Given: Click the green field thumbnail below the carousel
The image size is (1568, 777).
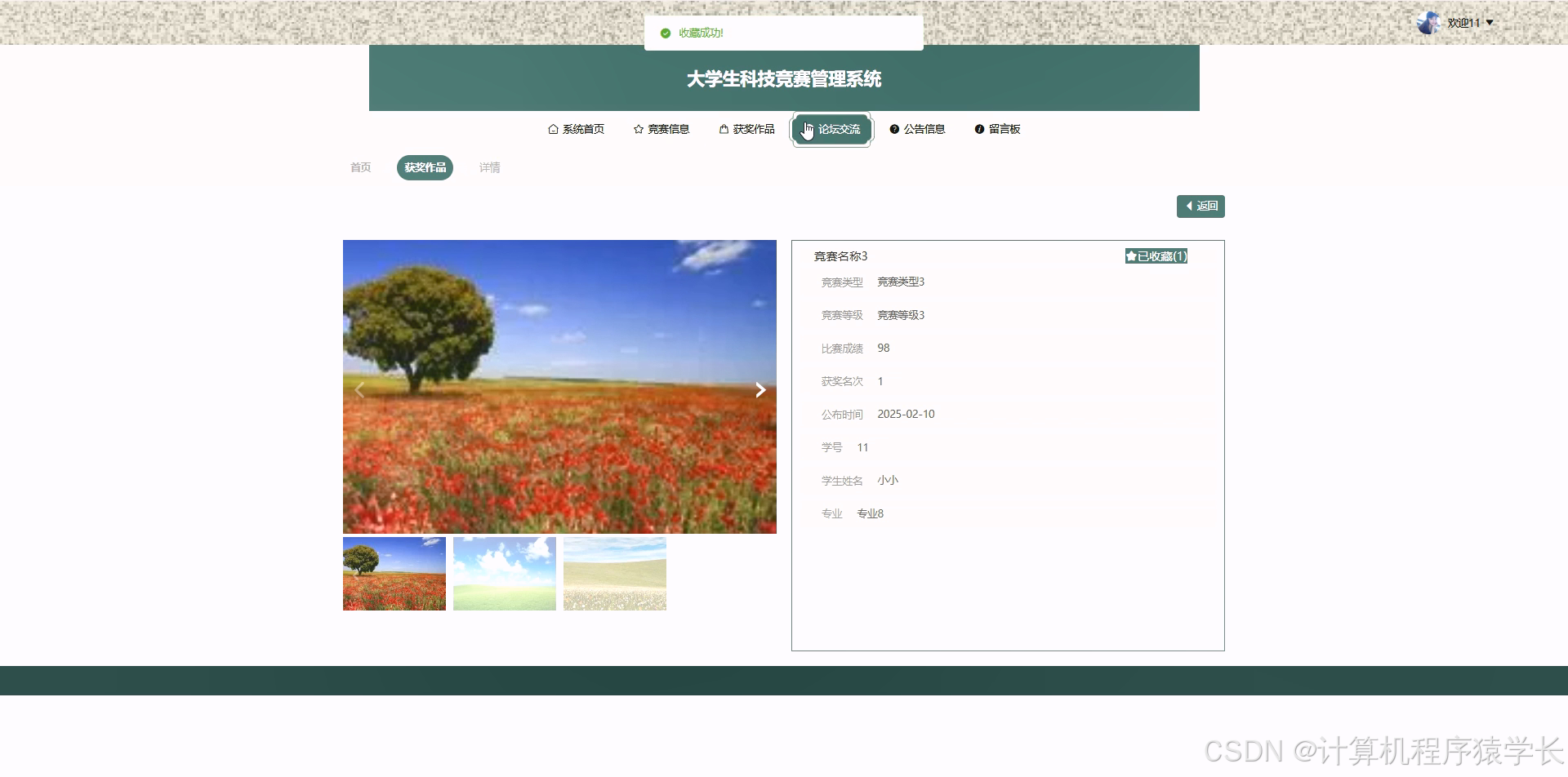Looking at the screenshot, I should (504, 573).
